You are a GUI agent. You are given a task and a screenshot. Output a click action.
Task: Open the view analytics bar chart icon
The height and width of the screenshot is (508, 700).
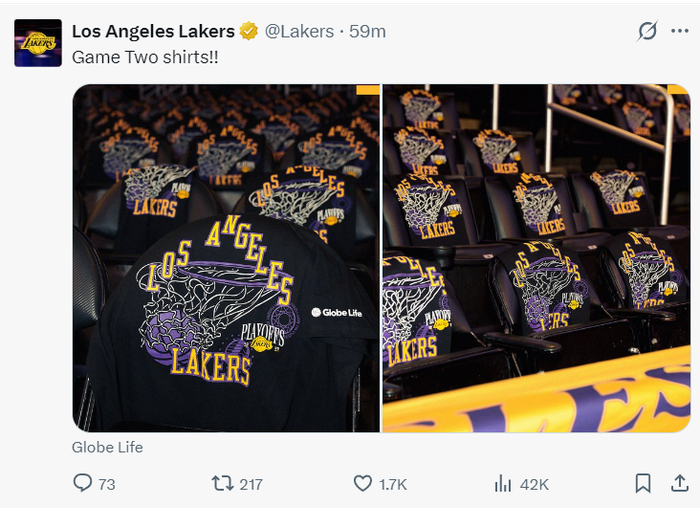503,484
